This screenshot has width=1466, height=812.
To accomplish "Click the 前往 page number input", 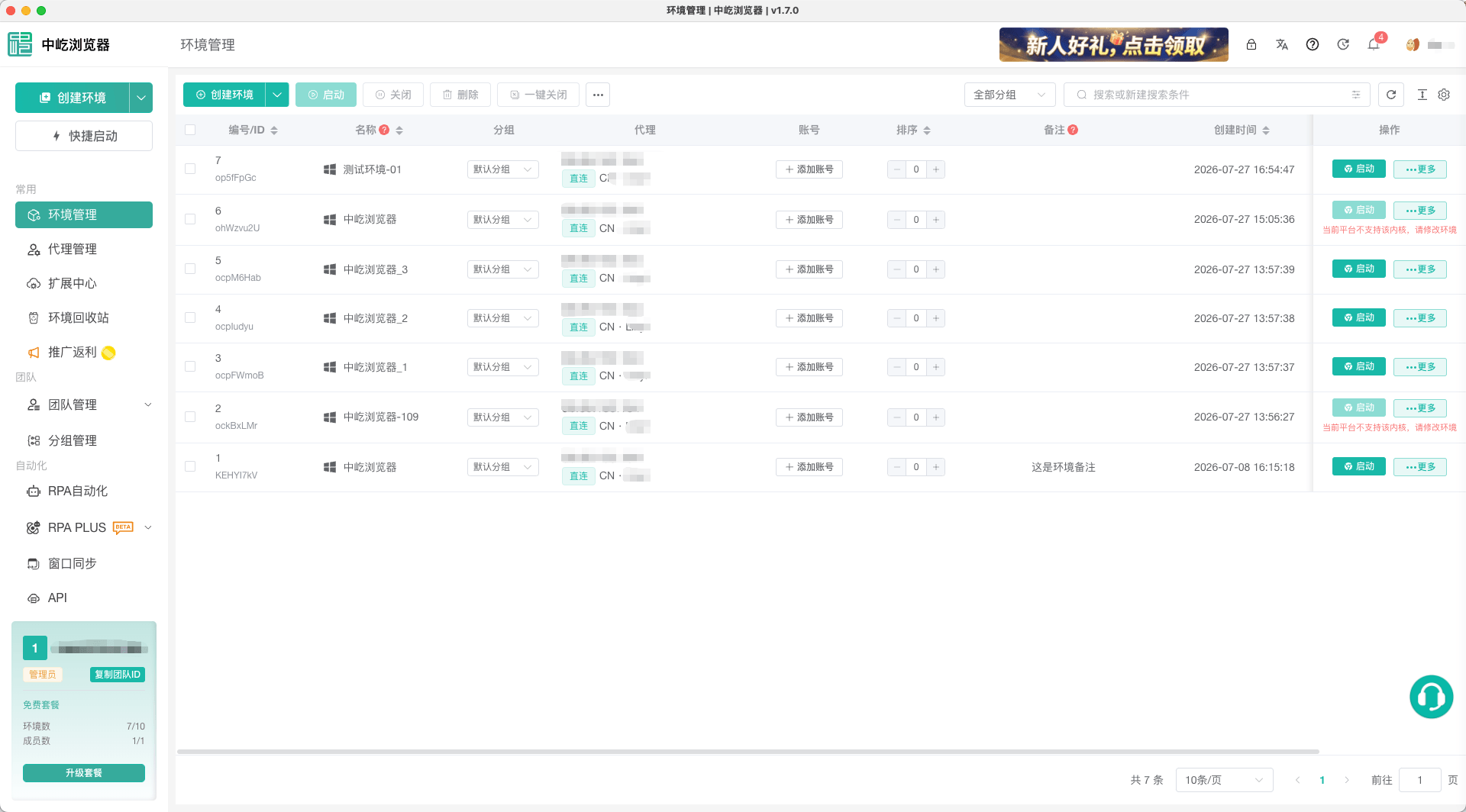I will point(1420,780).
